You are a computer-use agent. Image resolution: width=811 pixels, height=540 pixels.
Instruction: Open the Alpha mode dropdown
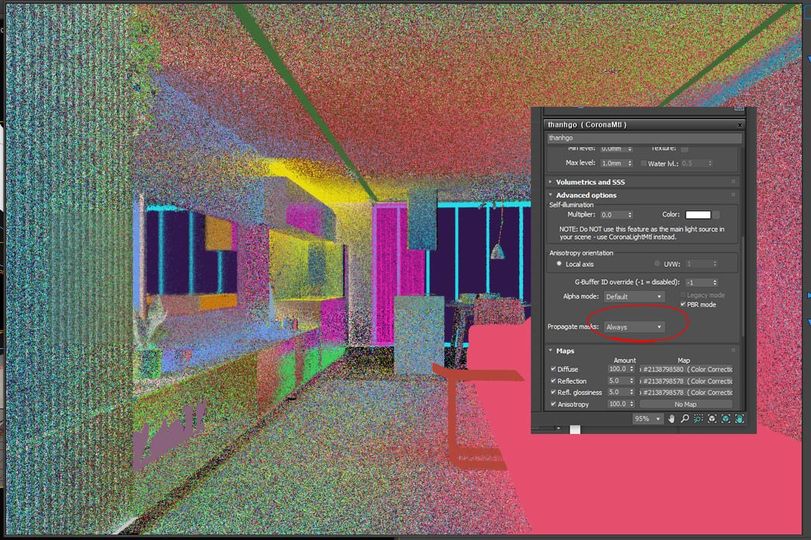[633, 297]
